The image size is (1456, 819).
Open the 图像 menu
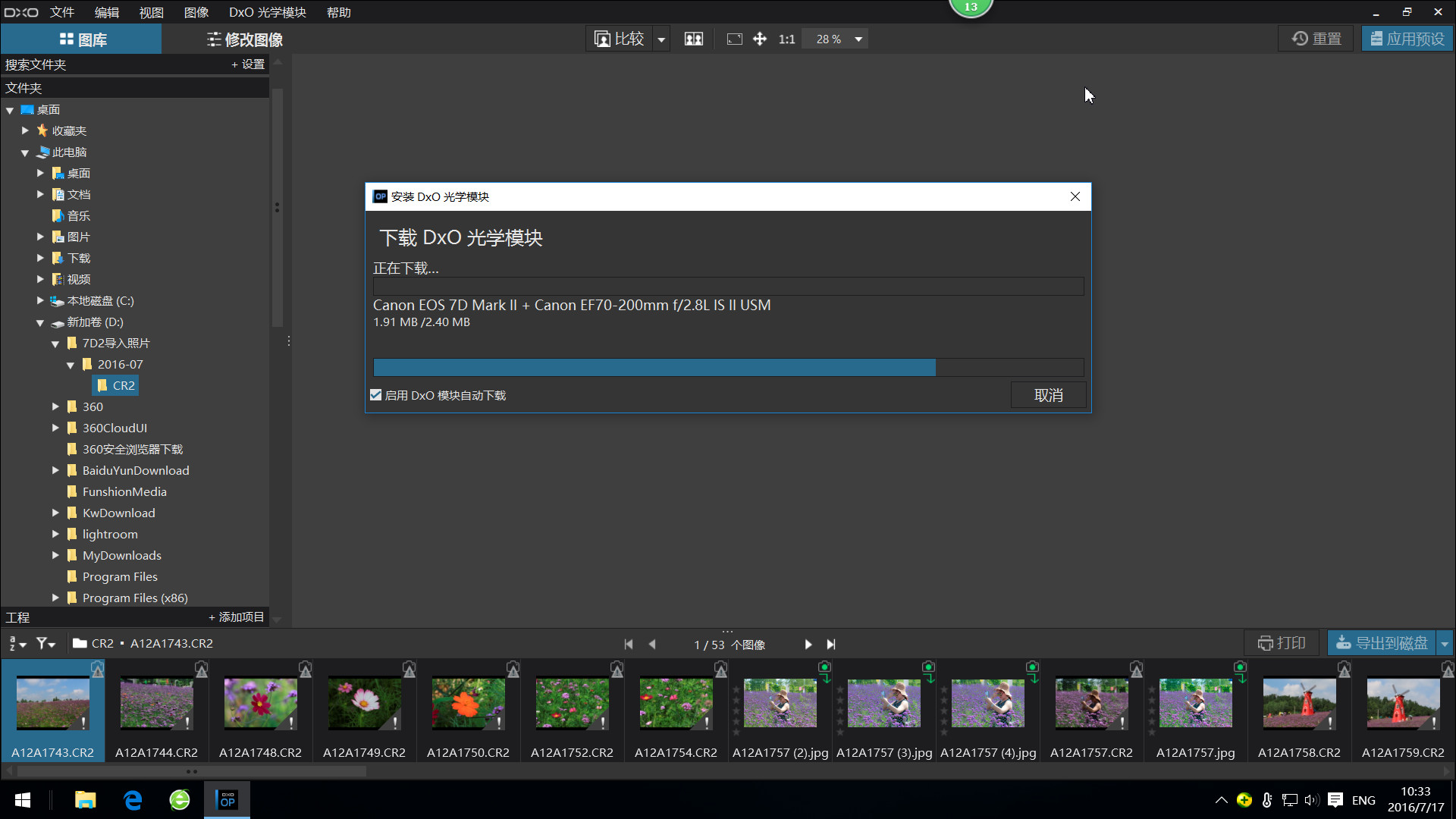pyautogui.click(x=196, y=12)
